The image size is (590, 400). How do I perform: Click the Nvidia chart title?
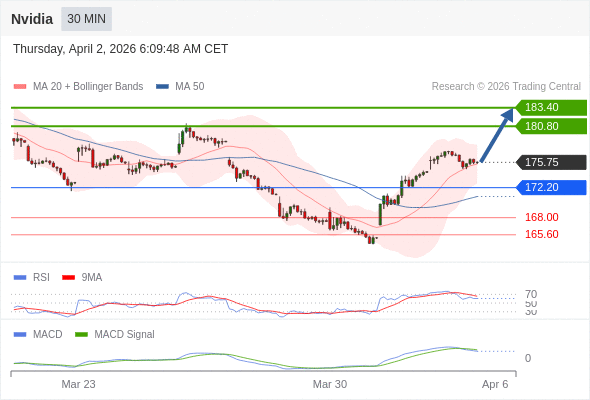32,19
